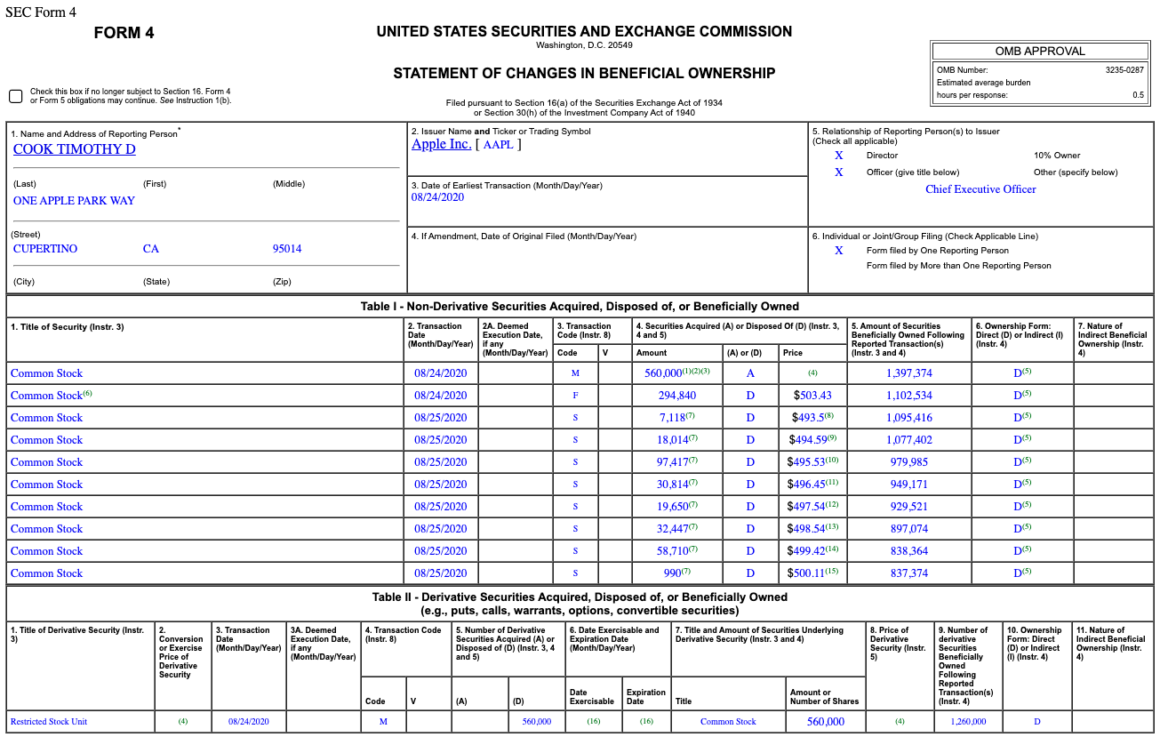Toggle the Form filed by One Reporting Person mark
Screen dimensions: 1160x737
838,250
